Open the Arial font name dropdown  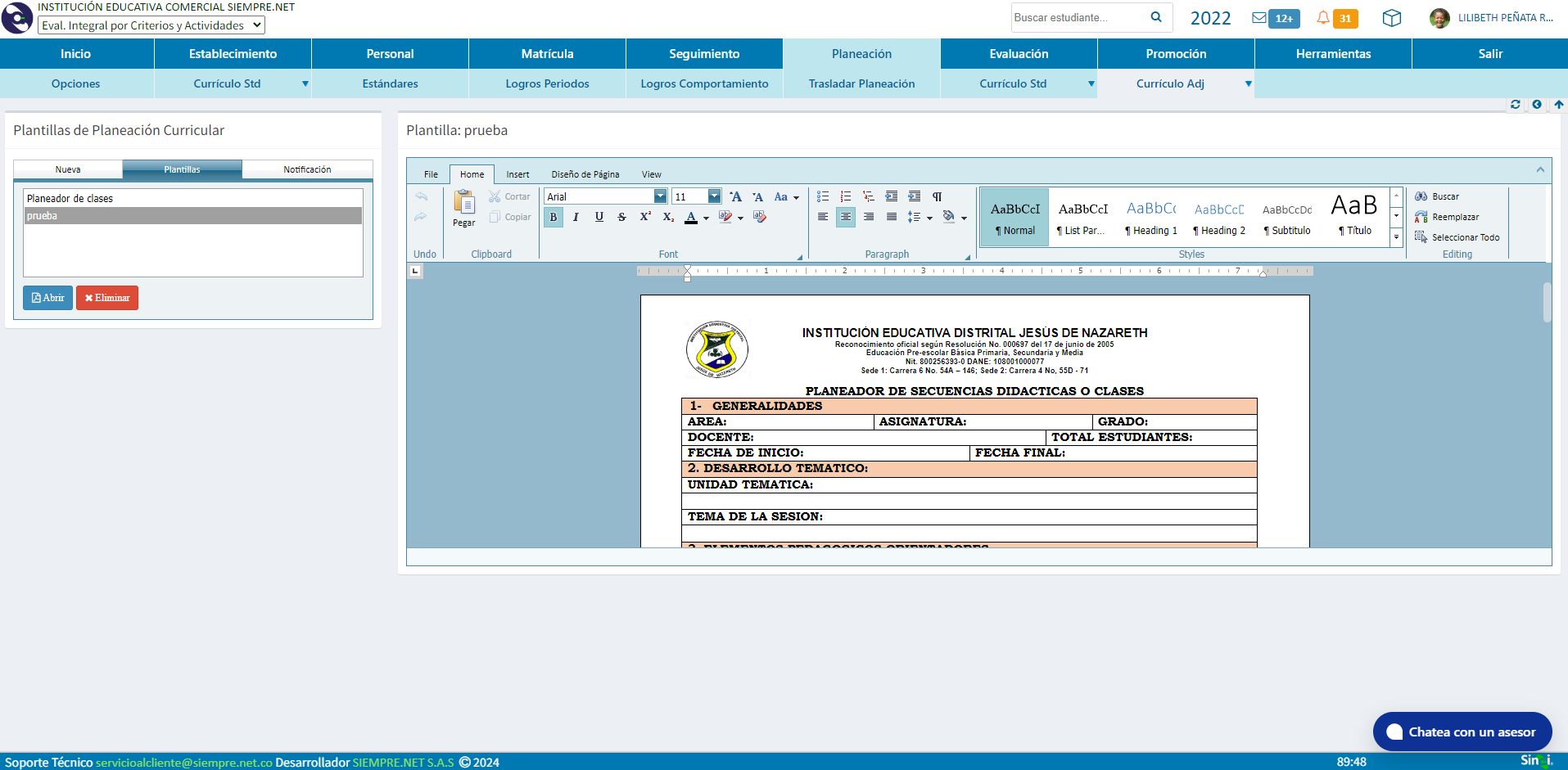pos(660,196)
